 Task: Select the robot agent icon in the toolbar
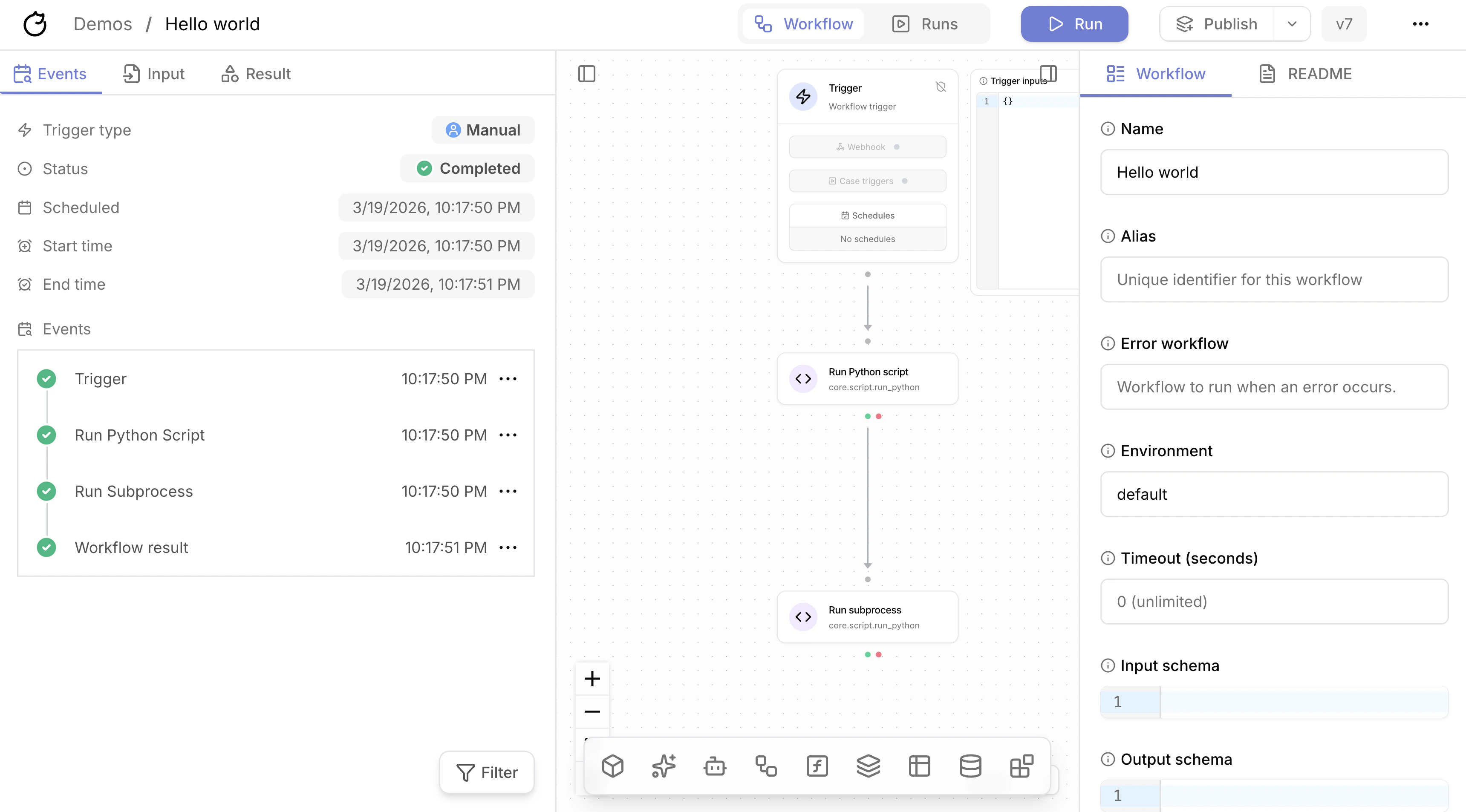[x=715, y=766]
